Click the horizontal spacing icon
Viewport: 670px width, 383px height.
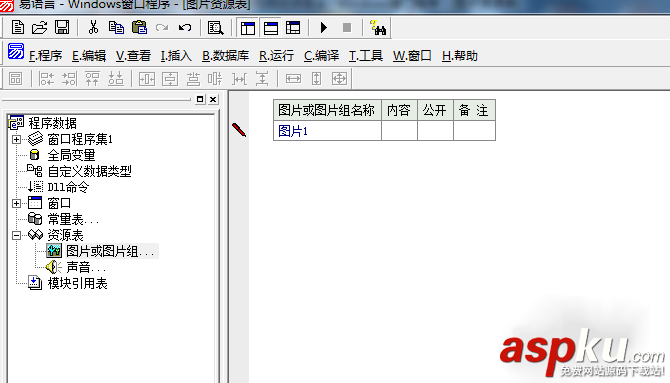click(x=239, y=79)
